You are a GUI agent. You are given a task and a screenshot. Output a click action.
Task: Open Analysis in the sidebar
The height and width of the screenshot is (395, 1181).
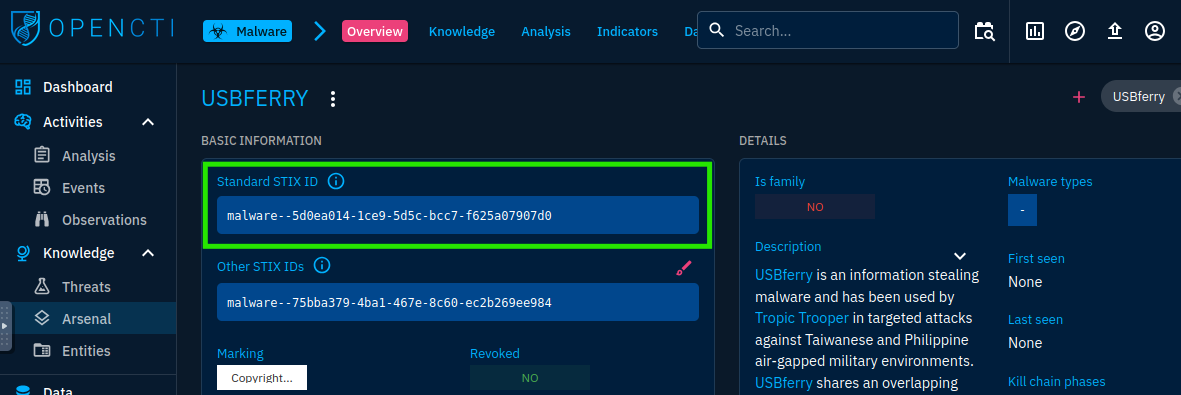[x=88, y=156]
